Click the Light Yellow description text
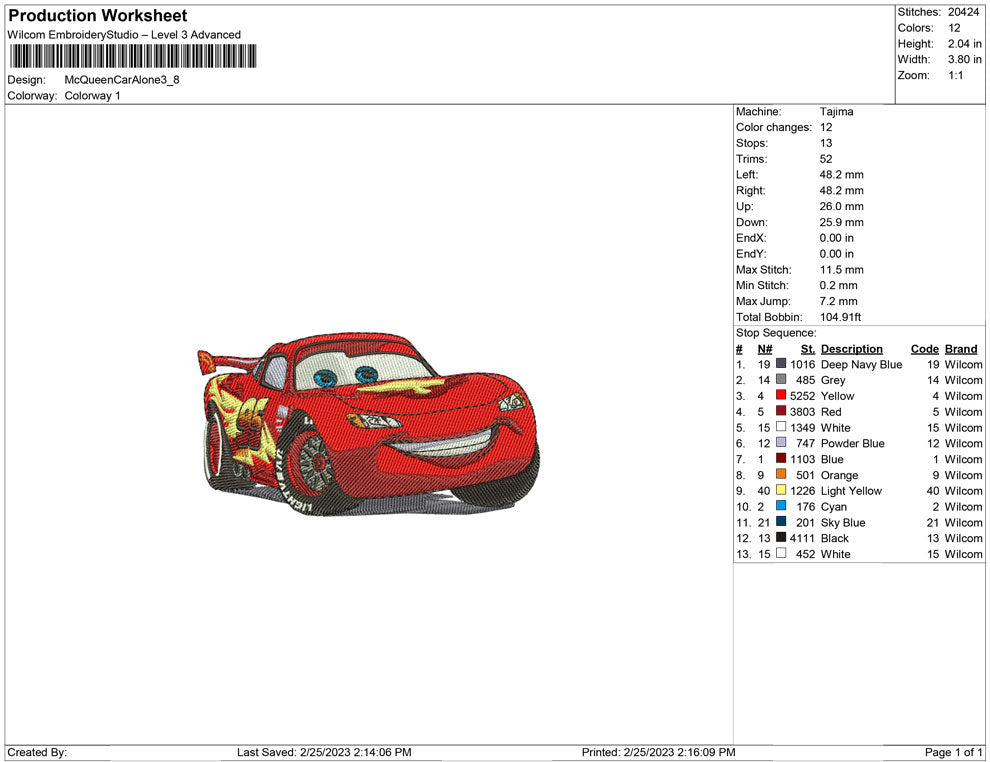Viewport: 990px width, 762px height. [851, 491]
